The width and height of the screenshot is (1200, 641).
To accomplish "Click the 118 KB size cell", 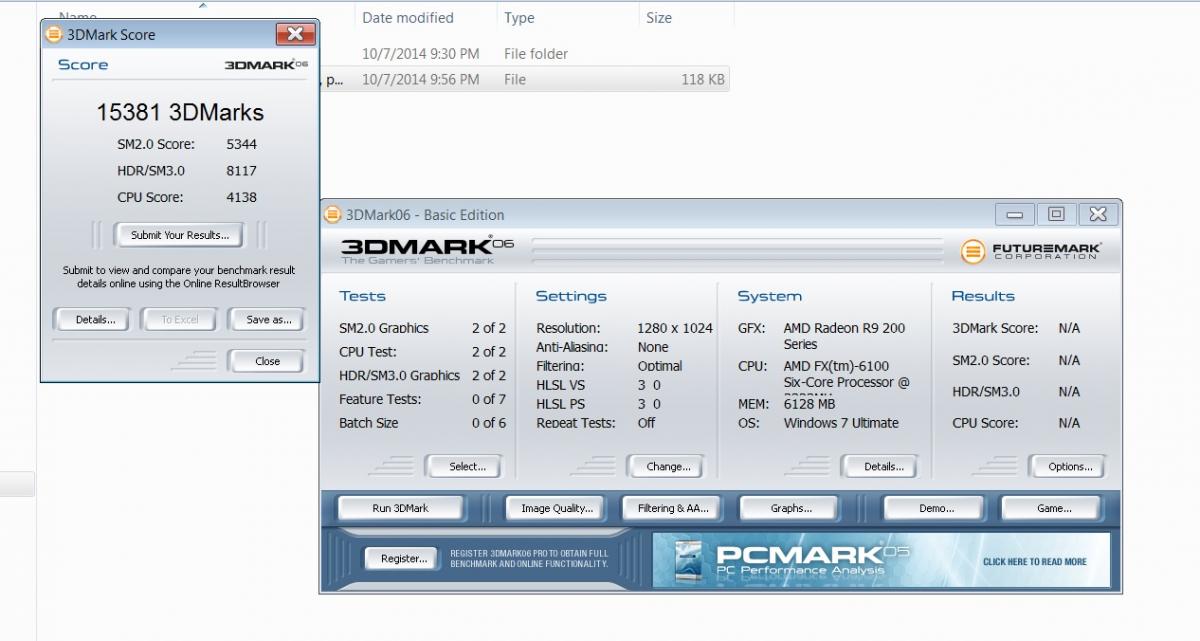I will (703, 79).
